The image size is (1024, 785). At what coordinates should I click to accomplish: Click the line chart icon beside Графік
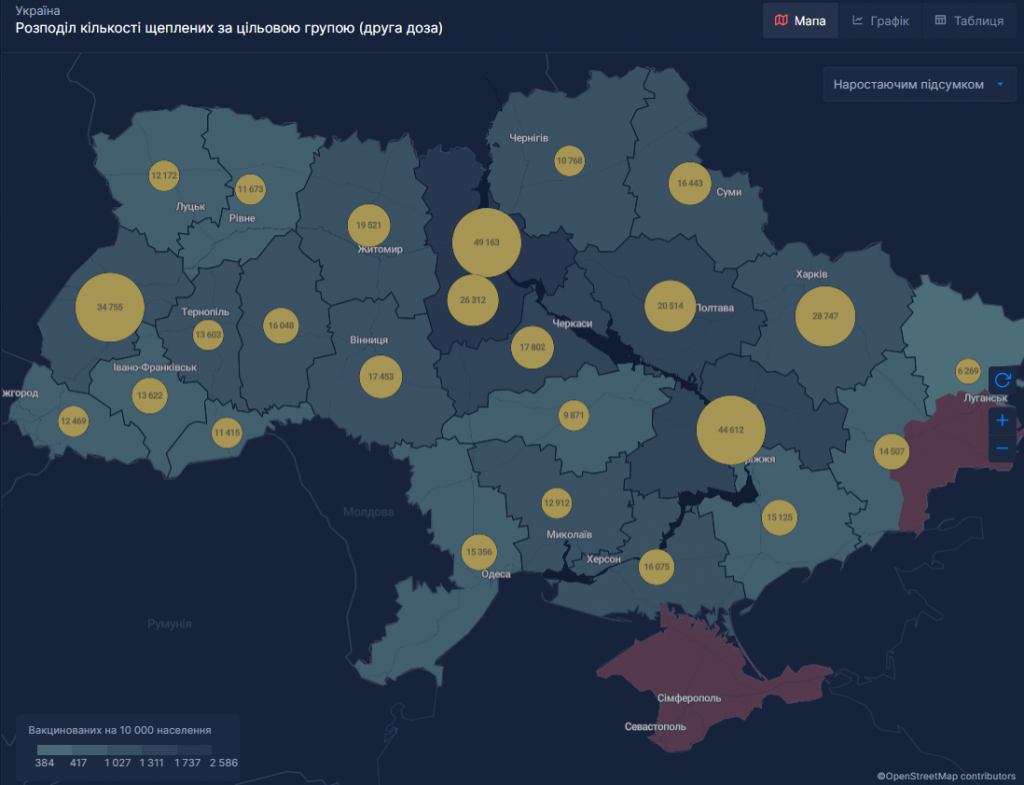pos(858,21)
